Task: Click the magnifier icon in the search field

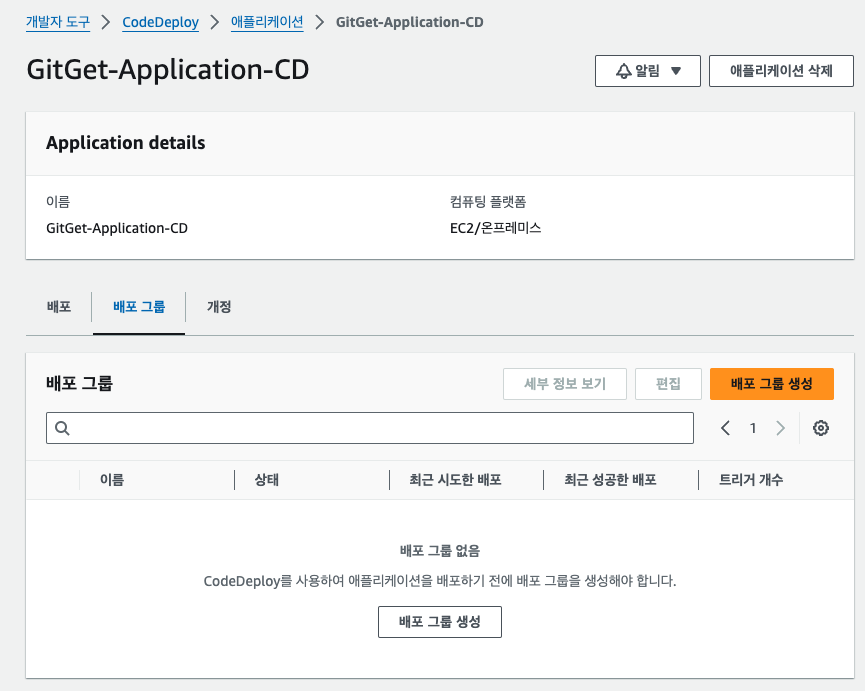Action: [x=62, y=428]
